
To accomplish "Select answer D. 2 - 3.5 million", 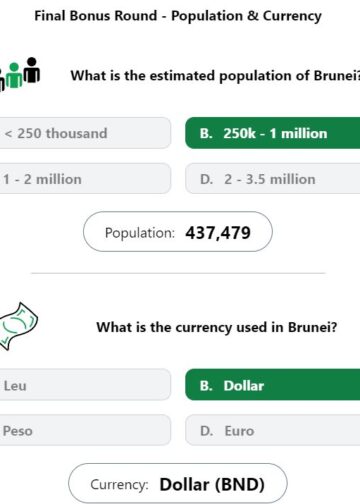I will tap(273, 179).
